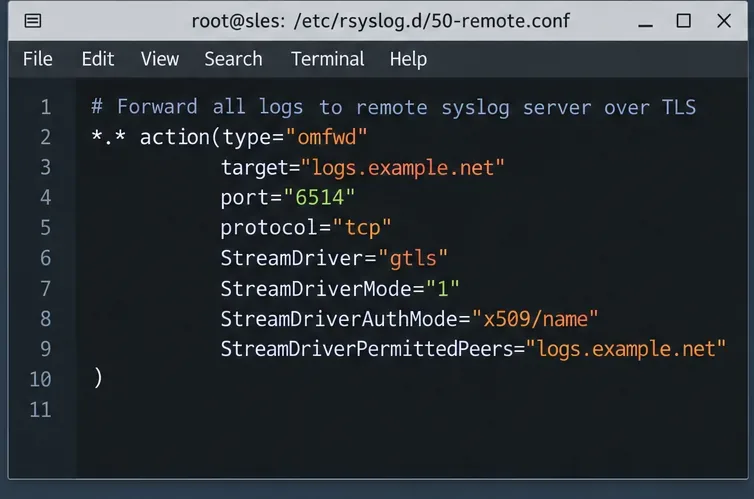Screen dimensions: 754x499
Task: Click the target value "logs.example.net"
Action: click(402, 168)
